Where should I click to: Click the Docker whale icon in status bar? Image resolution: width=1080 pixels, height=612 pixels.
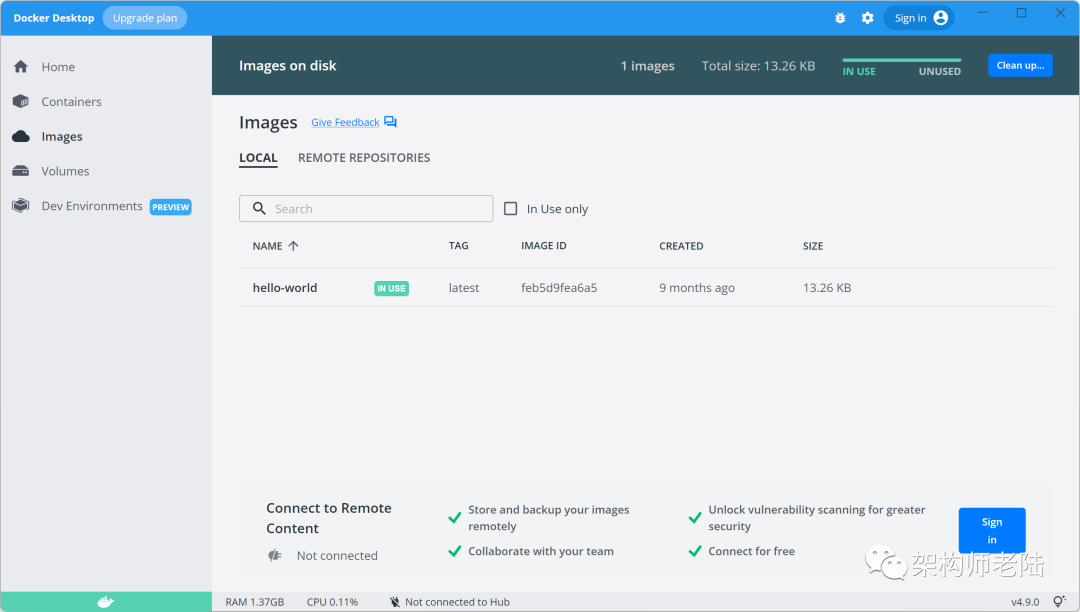105,601
